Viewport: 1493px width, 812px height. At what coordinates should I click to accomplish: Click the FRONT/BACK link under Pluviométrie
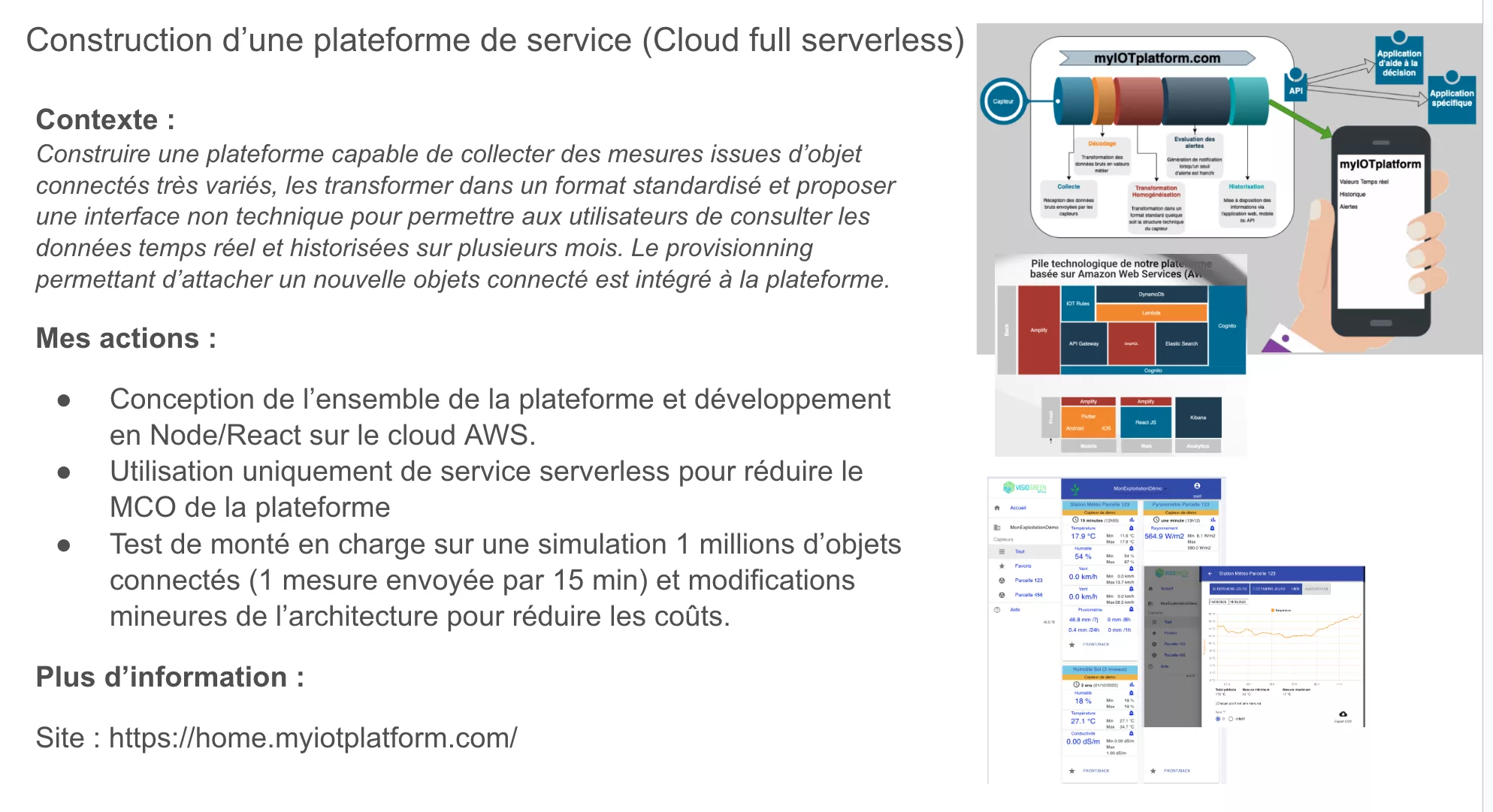(x=1096, y=644)
